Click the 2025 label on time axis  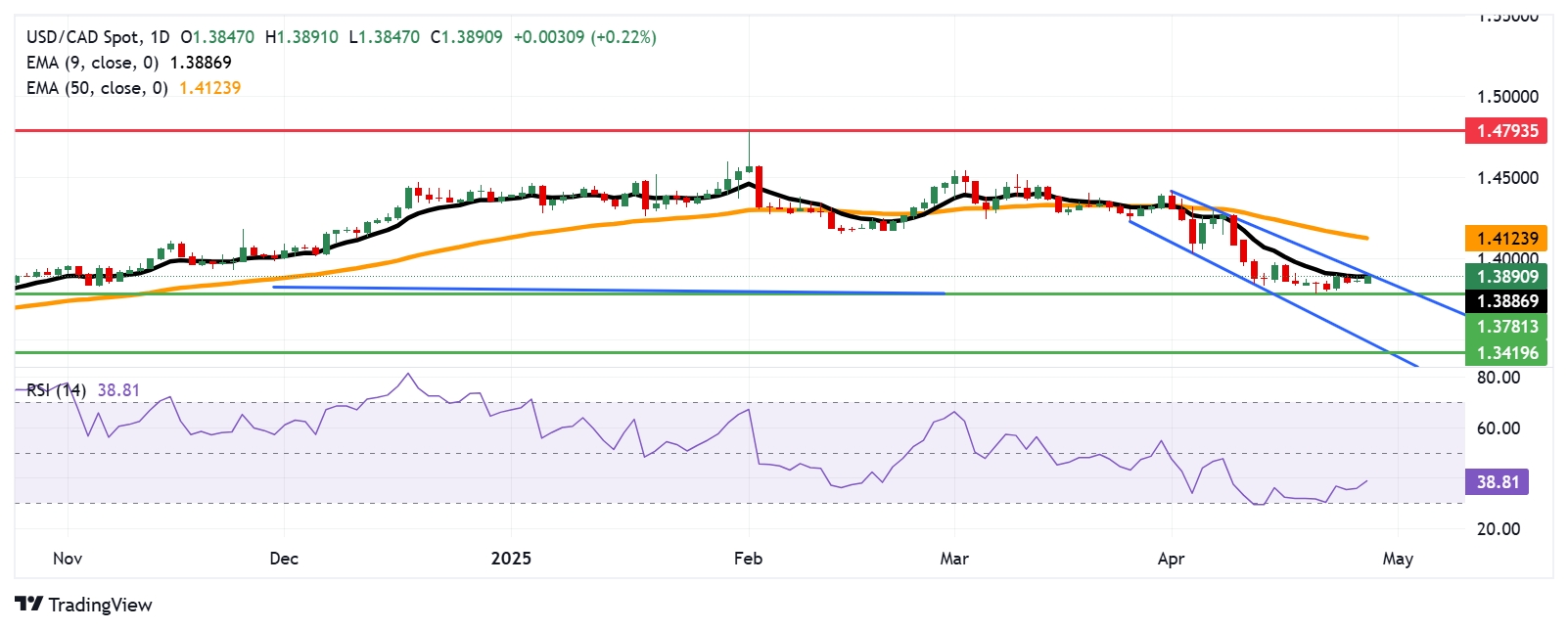pyautogui.click(x=511, y=559)
